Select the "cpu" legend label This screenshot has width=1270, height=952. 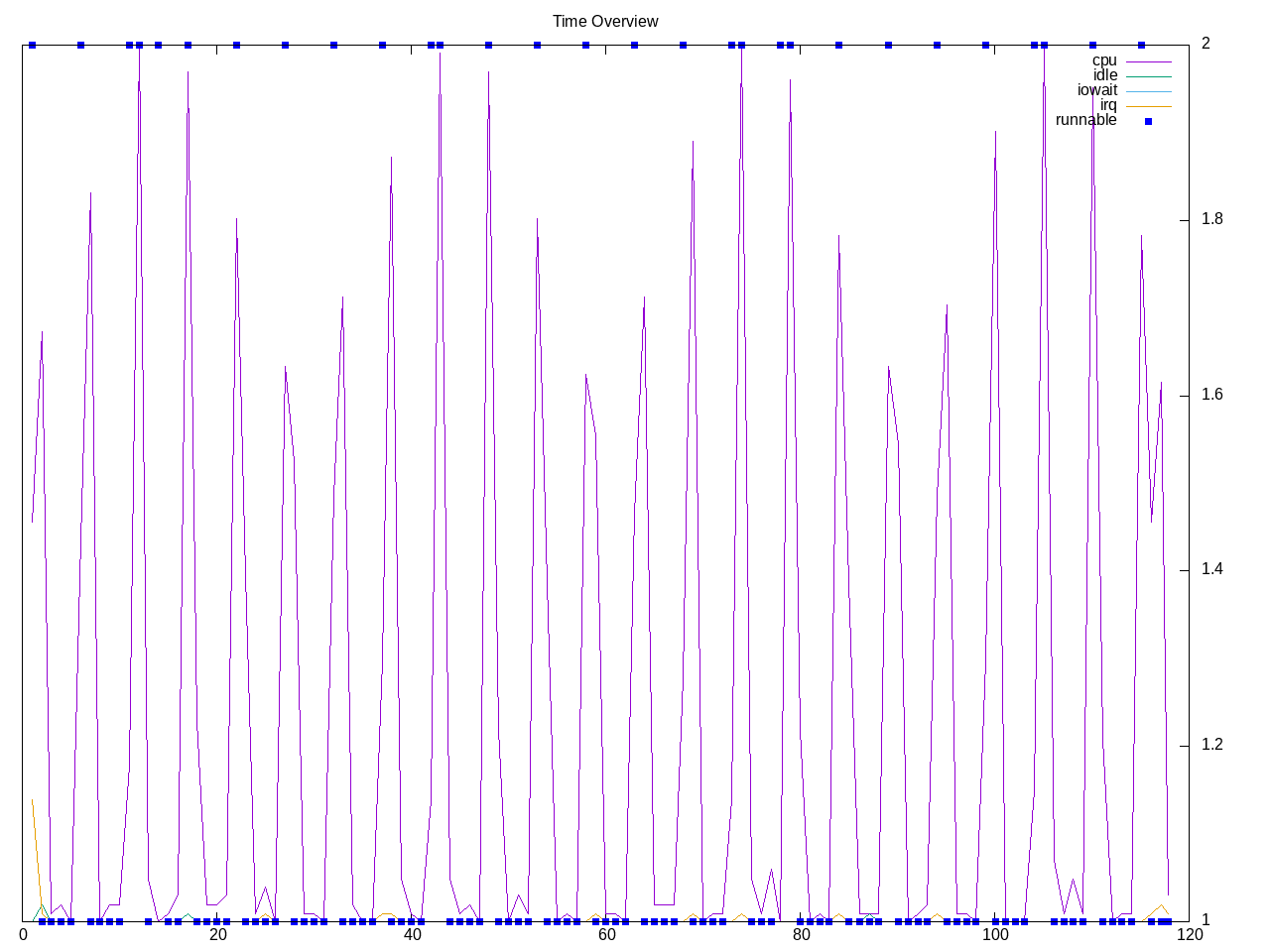(x=1103, y=60)
